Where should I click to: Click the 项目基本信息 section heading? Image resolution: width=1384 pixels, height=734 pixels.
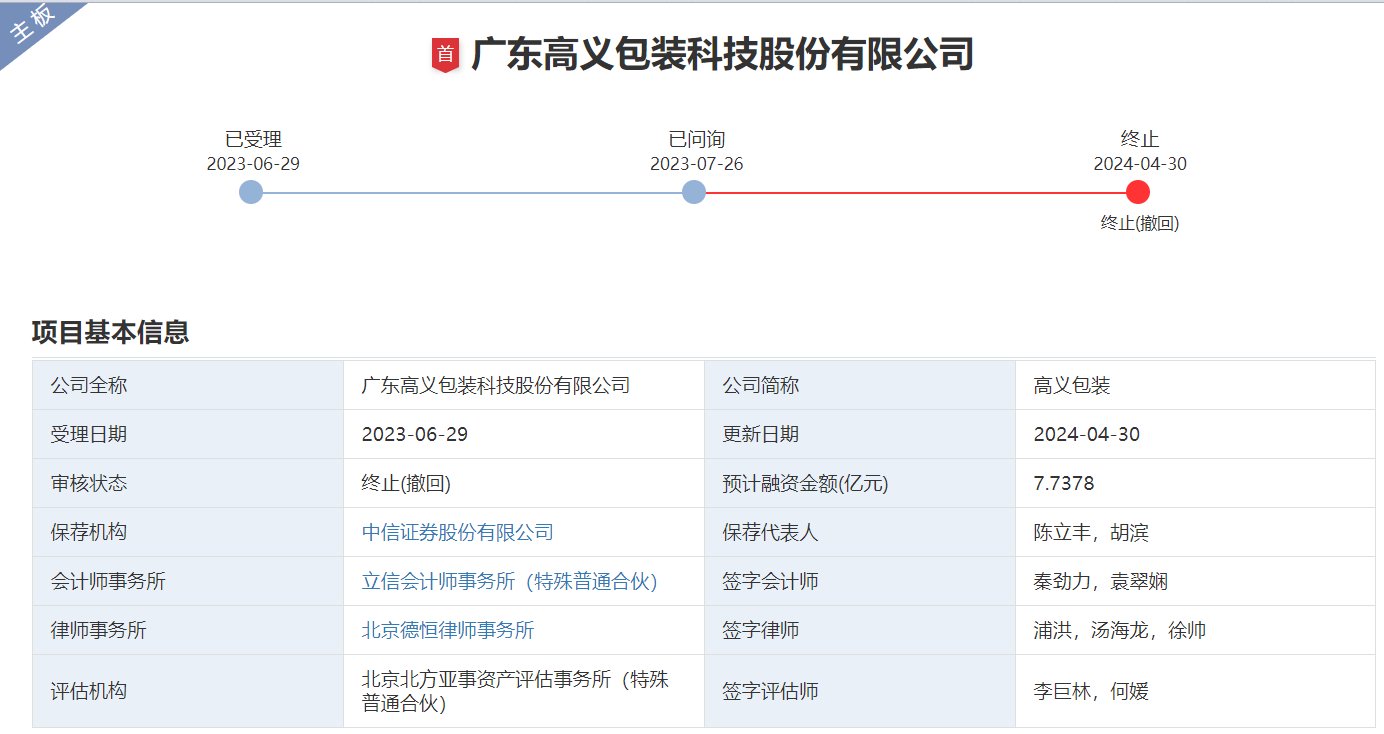pyautogui.click(x=111, y=332)
